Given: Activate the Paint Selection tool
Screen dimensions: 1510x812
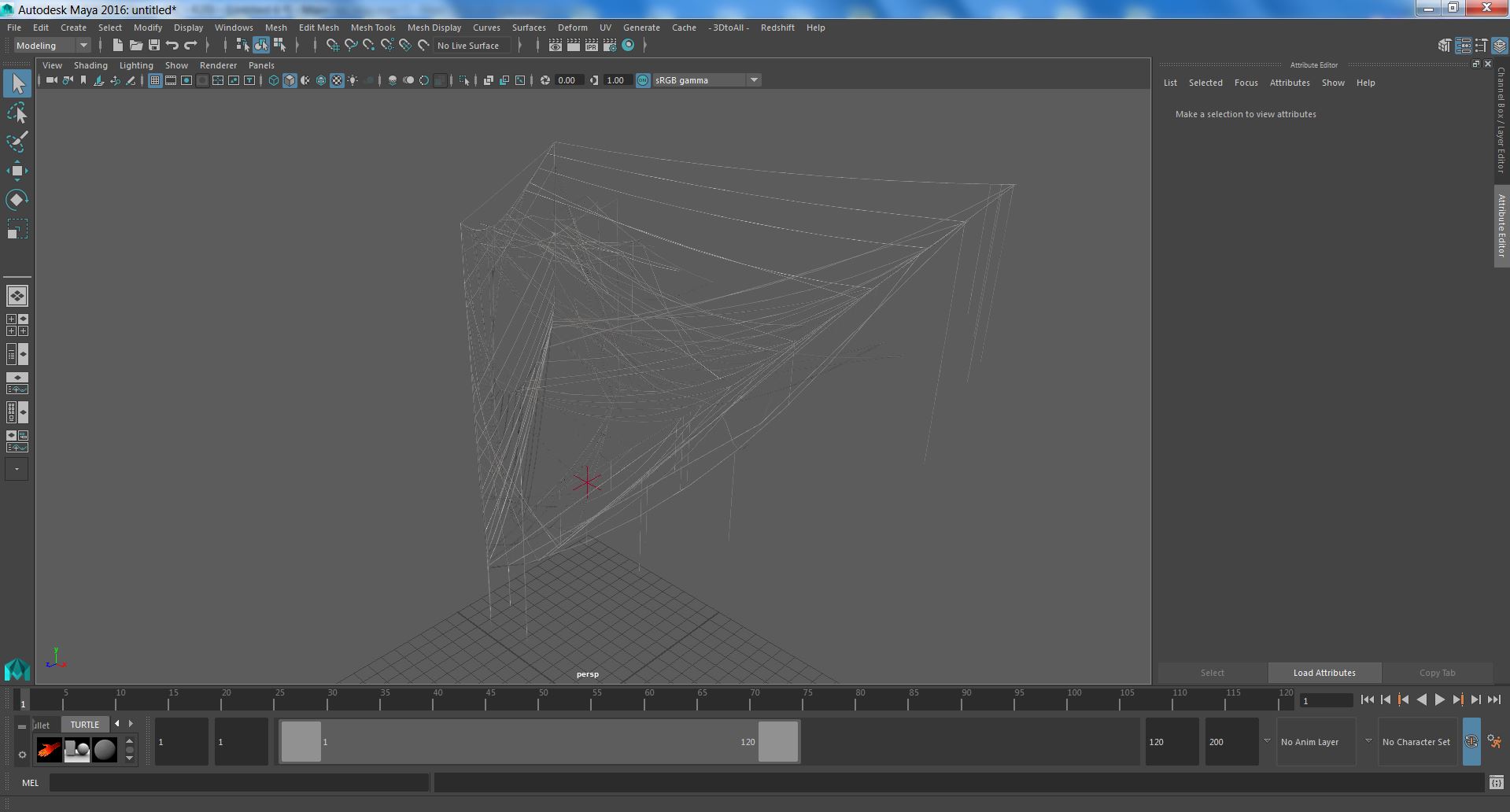Looking at the screenshot, I should click(17, 142).
